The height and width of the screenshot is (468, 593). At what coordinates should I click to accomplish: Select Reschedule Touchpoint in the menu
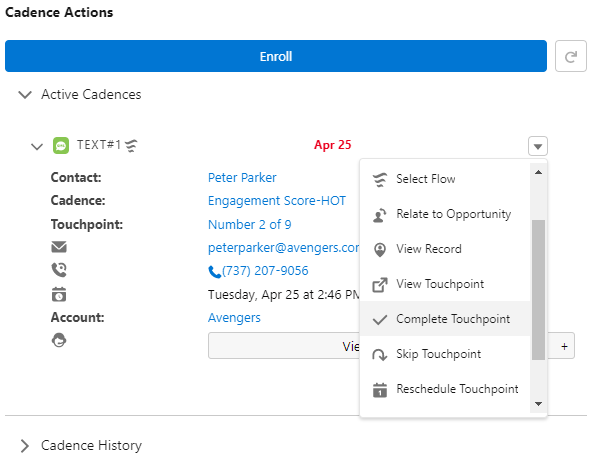tap(445, 389)
